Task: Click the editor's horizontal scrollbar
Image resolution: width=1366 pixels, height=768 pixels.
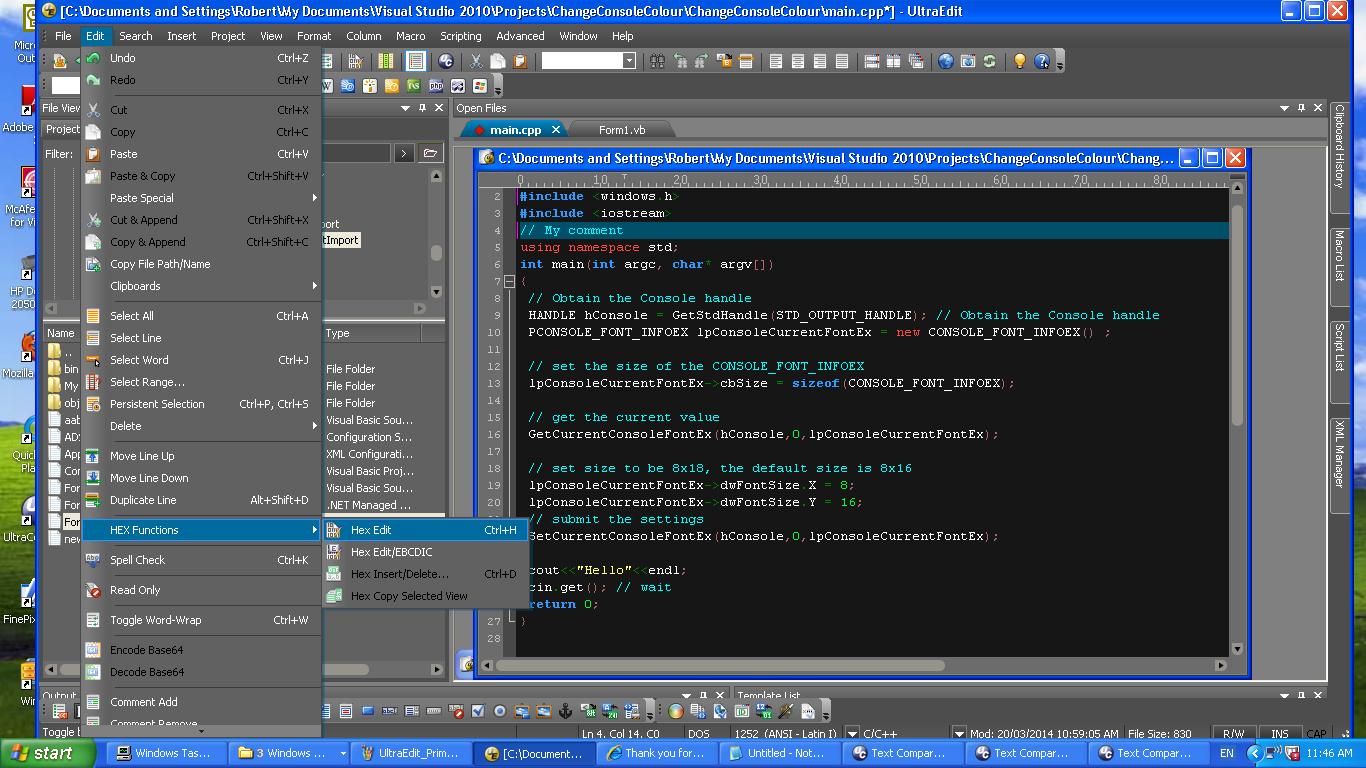Action: tap(720, 665)
